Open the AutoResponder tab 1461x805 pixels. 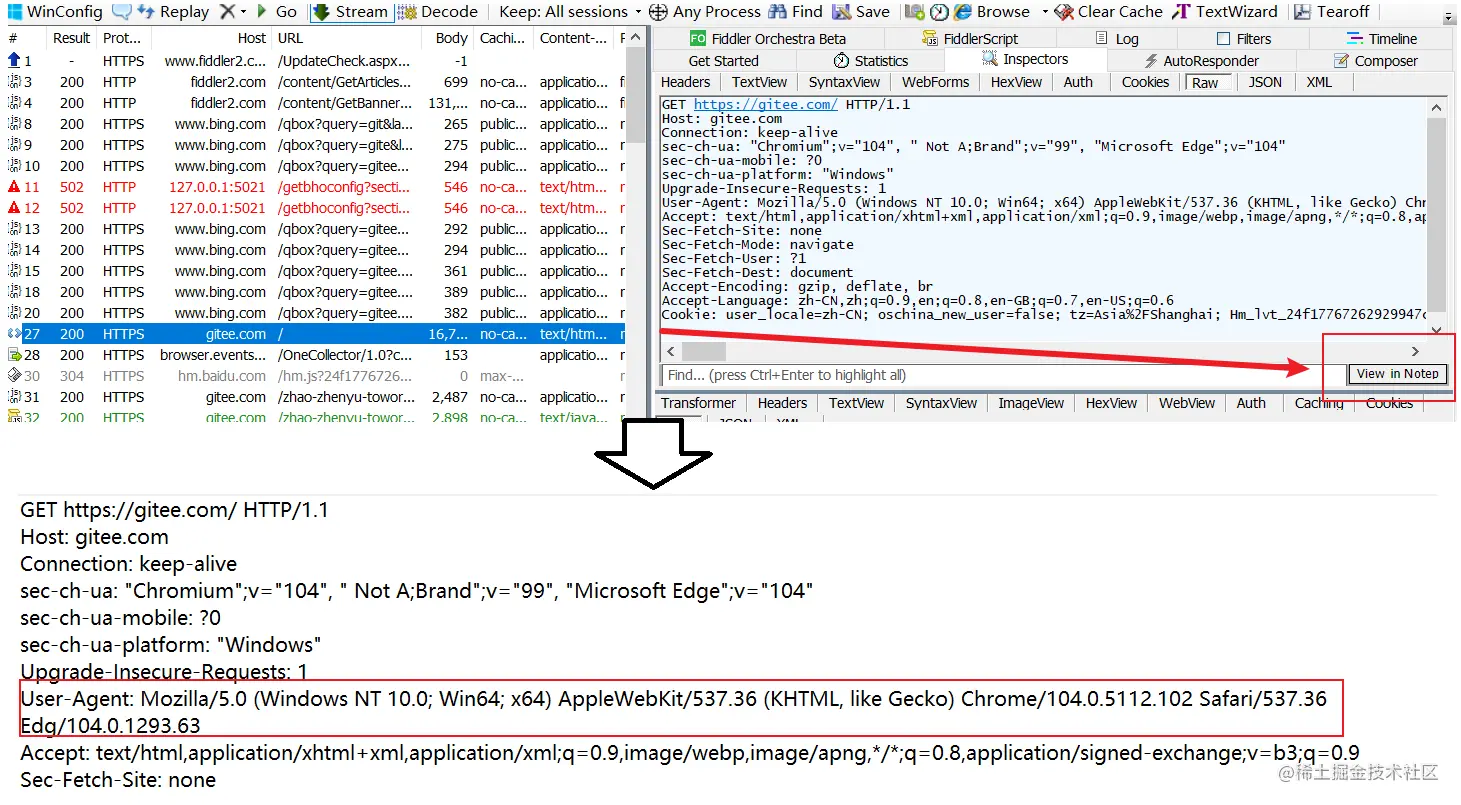[x=1201, y=61]
